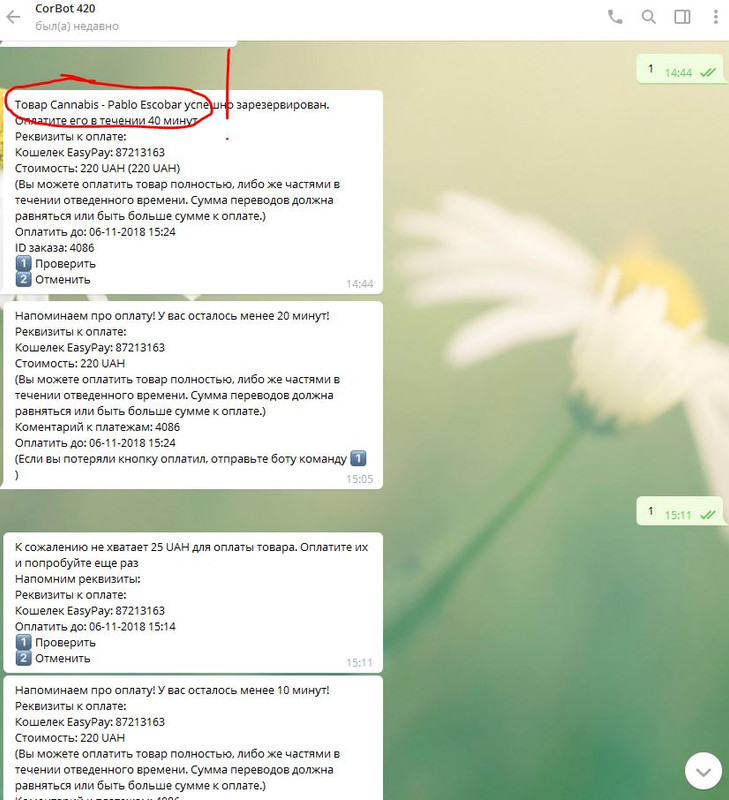This screenshot has height=800, width=729.
Task: Click '1 Проверить' in the 15:11 message
Action: [55, 642]
